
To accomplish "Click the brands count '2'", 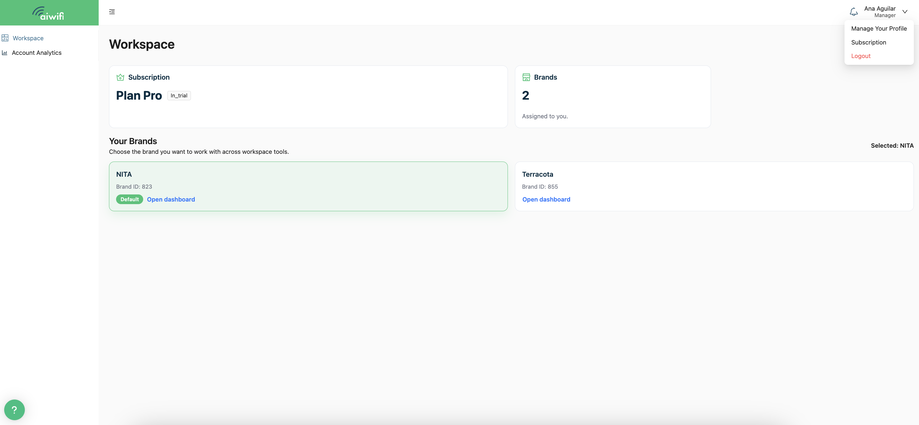I will click(526, 96).
